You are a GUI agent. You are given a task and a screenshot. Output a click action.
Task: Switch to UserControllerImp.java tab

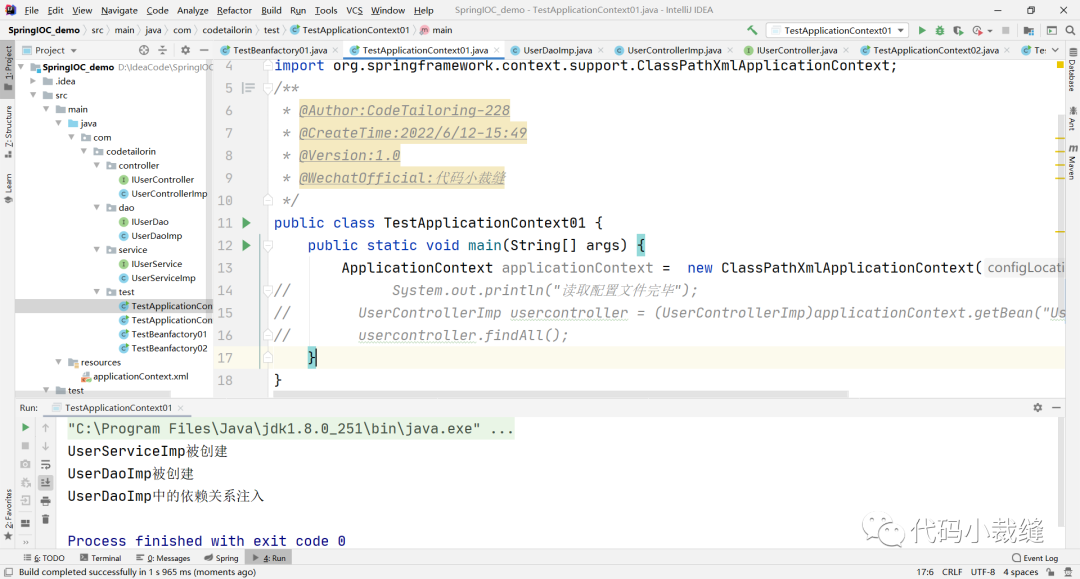[674, 50]
